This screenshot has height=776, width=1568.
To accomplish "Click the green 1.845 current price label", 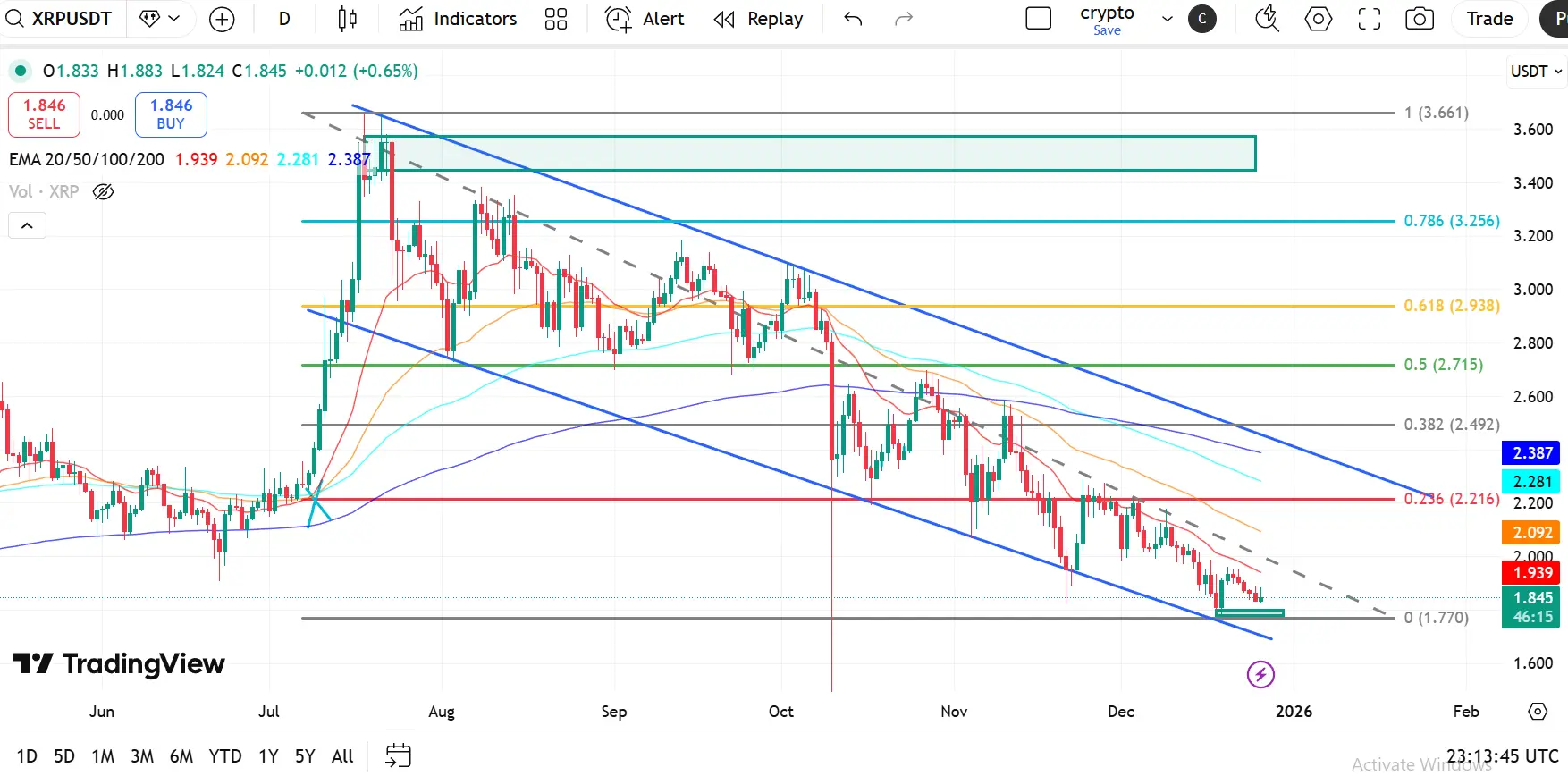I will pos(1532,607).
